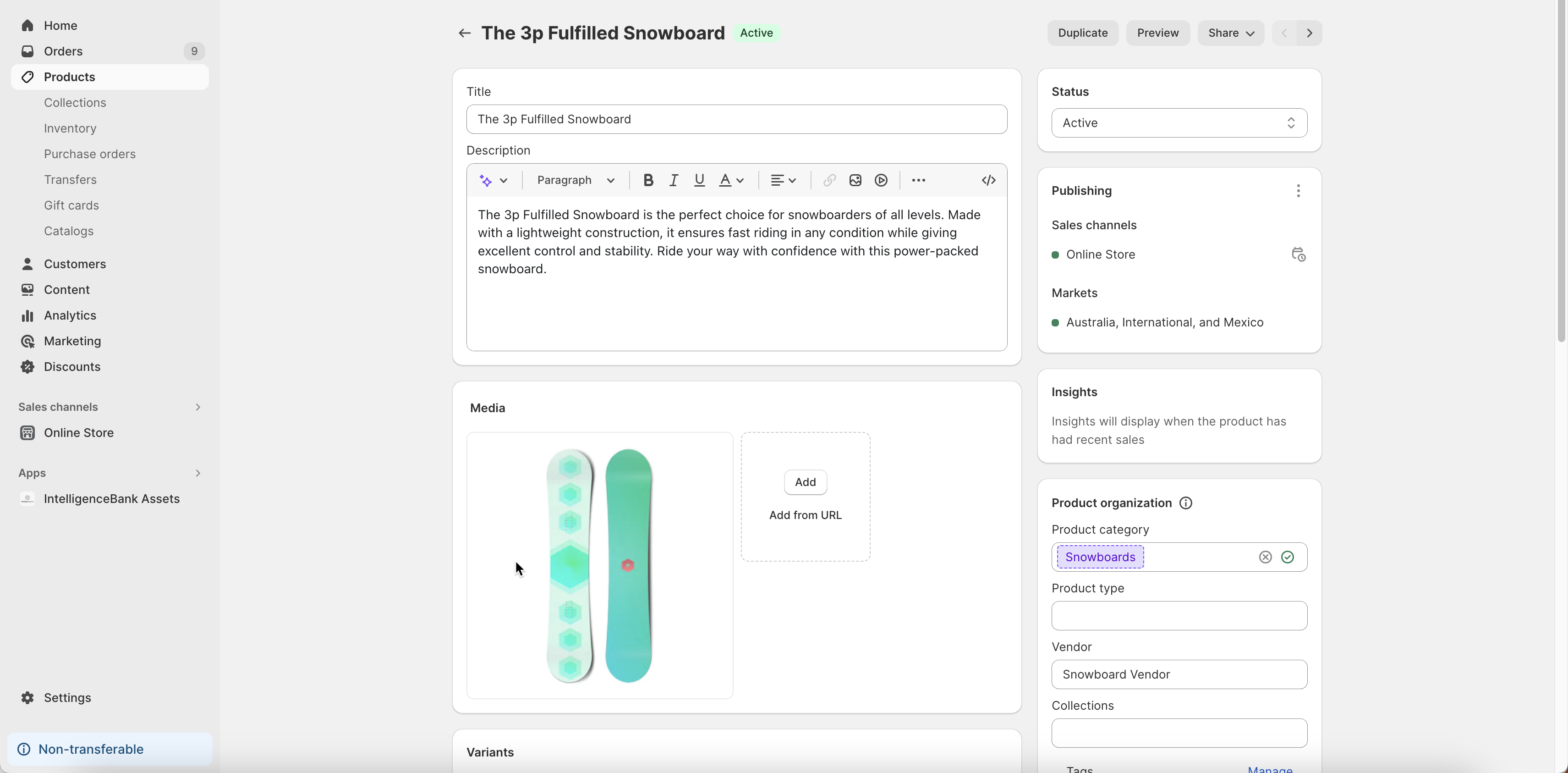Open Inventory under Products

[x=70, y=128]
